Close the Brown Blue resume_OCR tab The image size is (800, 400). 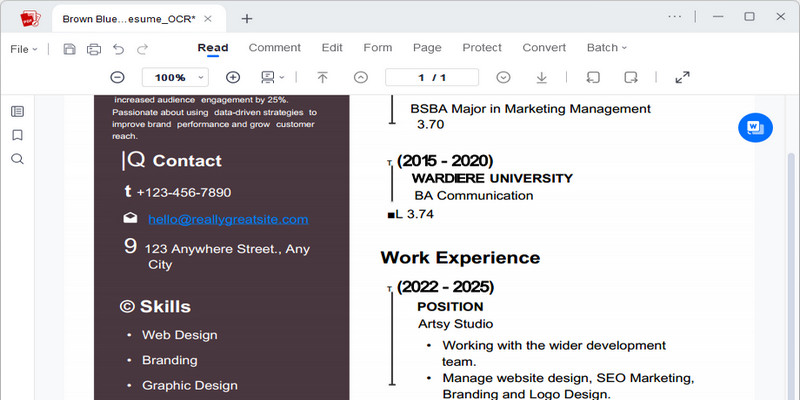208,19
